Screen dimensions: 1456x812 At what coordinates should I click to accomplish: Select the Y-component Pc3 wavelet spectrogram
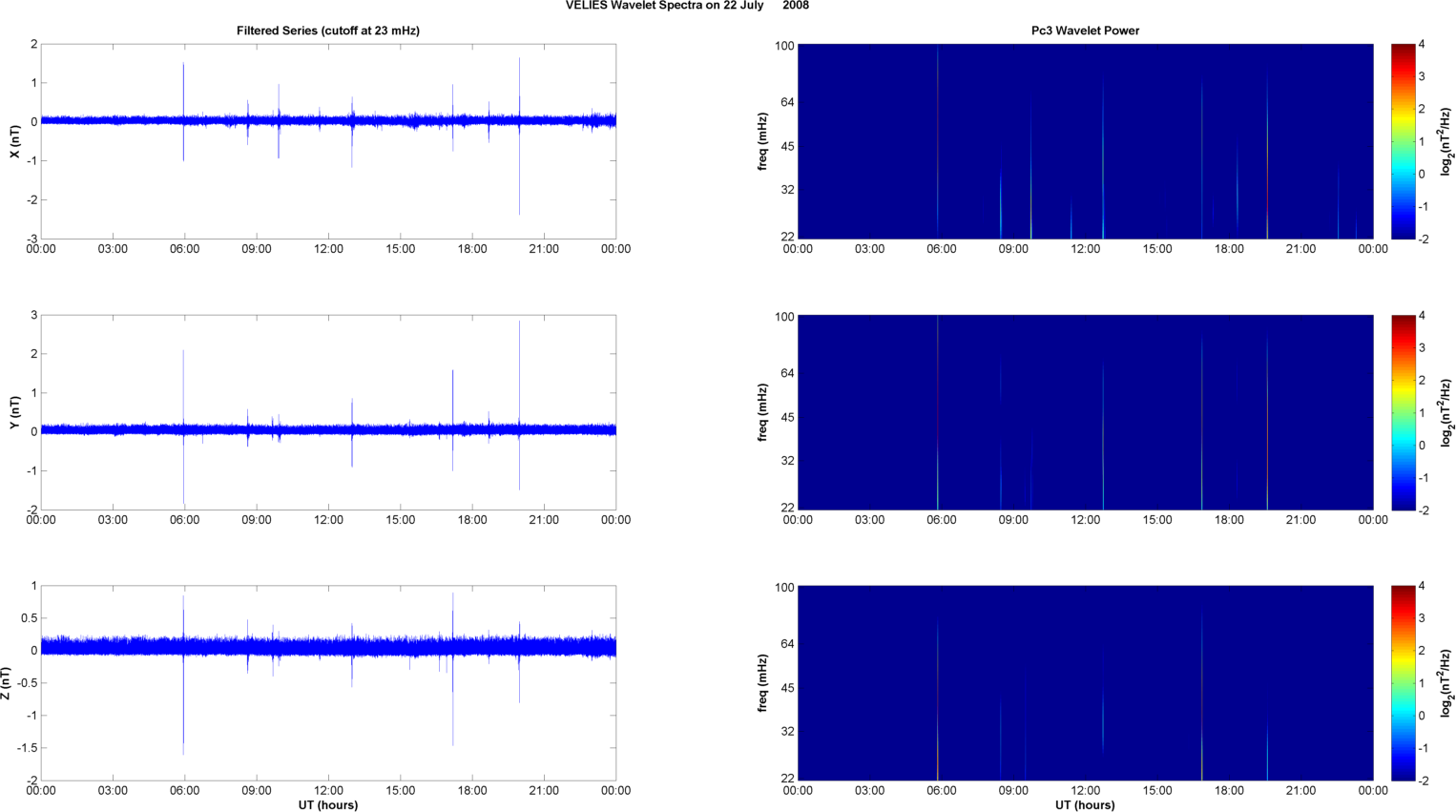(x=1085, y=412)
